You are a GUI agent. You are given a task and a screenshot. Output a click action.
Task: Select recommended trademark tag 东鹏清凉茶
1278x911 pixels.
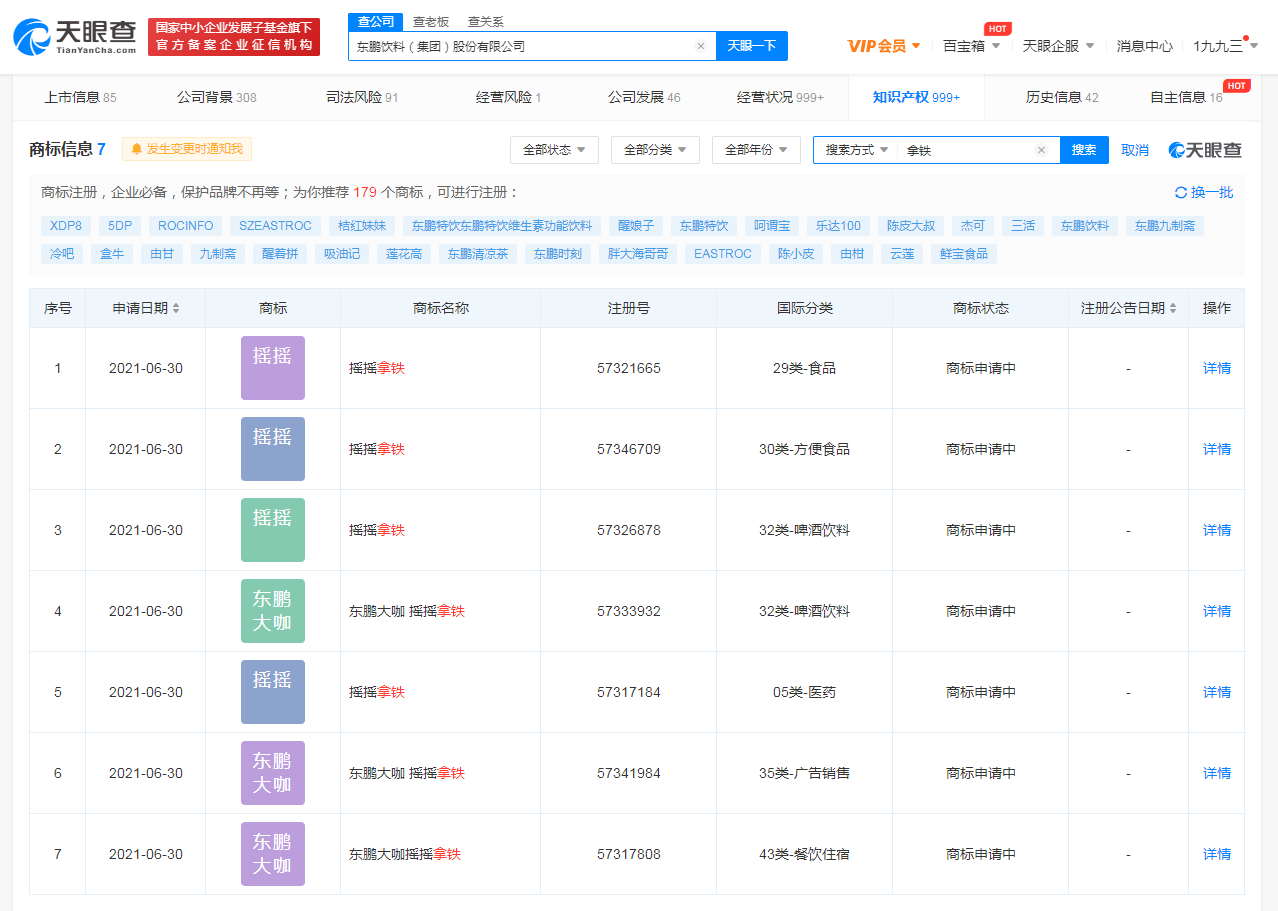click(x=478, y=254)
